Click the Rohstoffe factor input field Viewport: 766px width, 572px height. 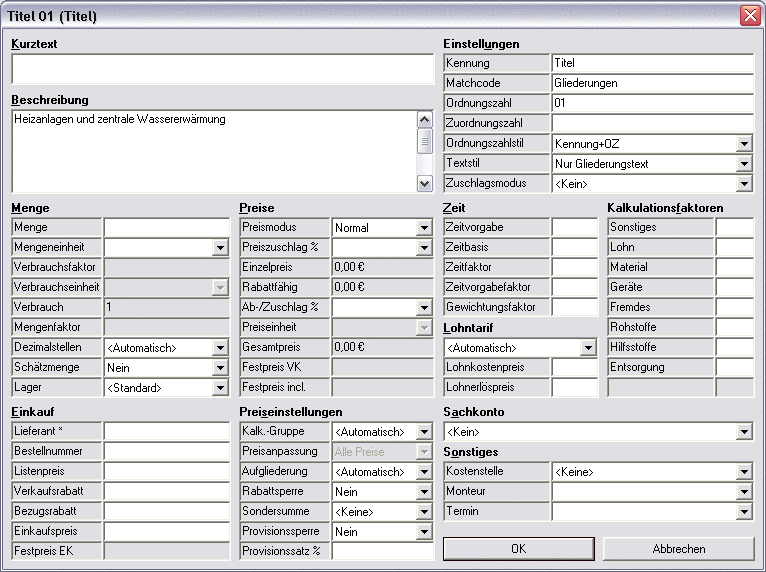click(x=735, y=327)
